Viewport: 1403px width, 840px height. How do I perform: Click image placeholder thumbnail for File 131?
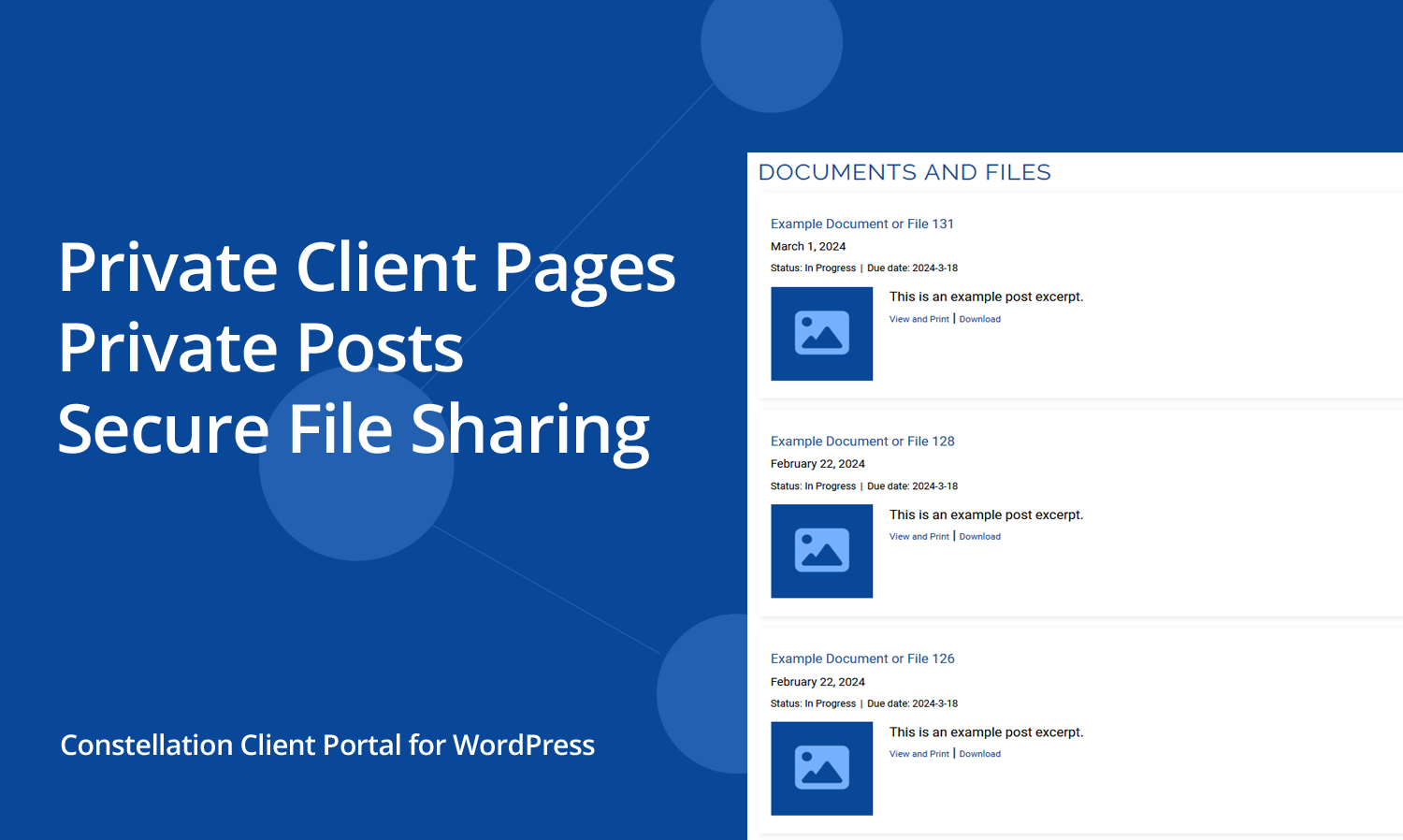[821, 334]
